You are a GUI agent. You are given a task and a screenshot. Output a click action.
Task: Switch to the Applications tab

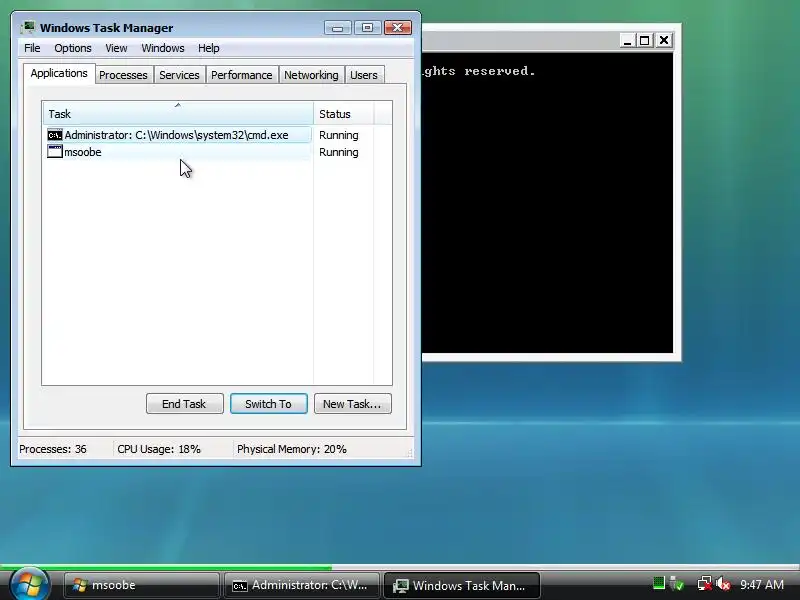click(x=59, y=73)
